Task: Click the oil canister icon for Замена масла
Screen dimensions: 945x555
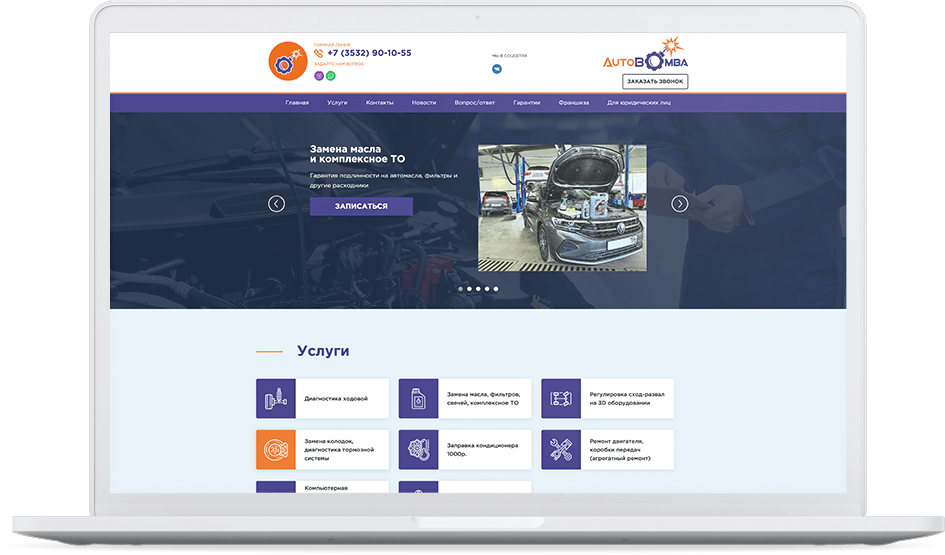Action: click(418, 398)
